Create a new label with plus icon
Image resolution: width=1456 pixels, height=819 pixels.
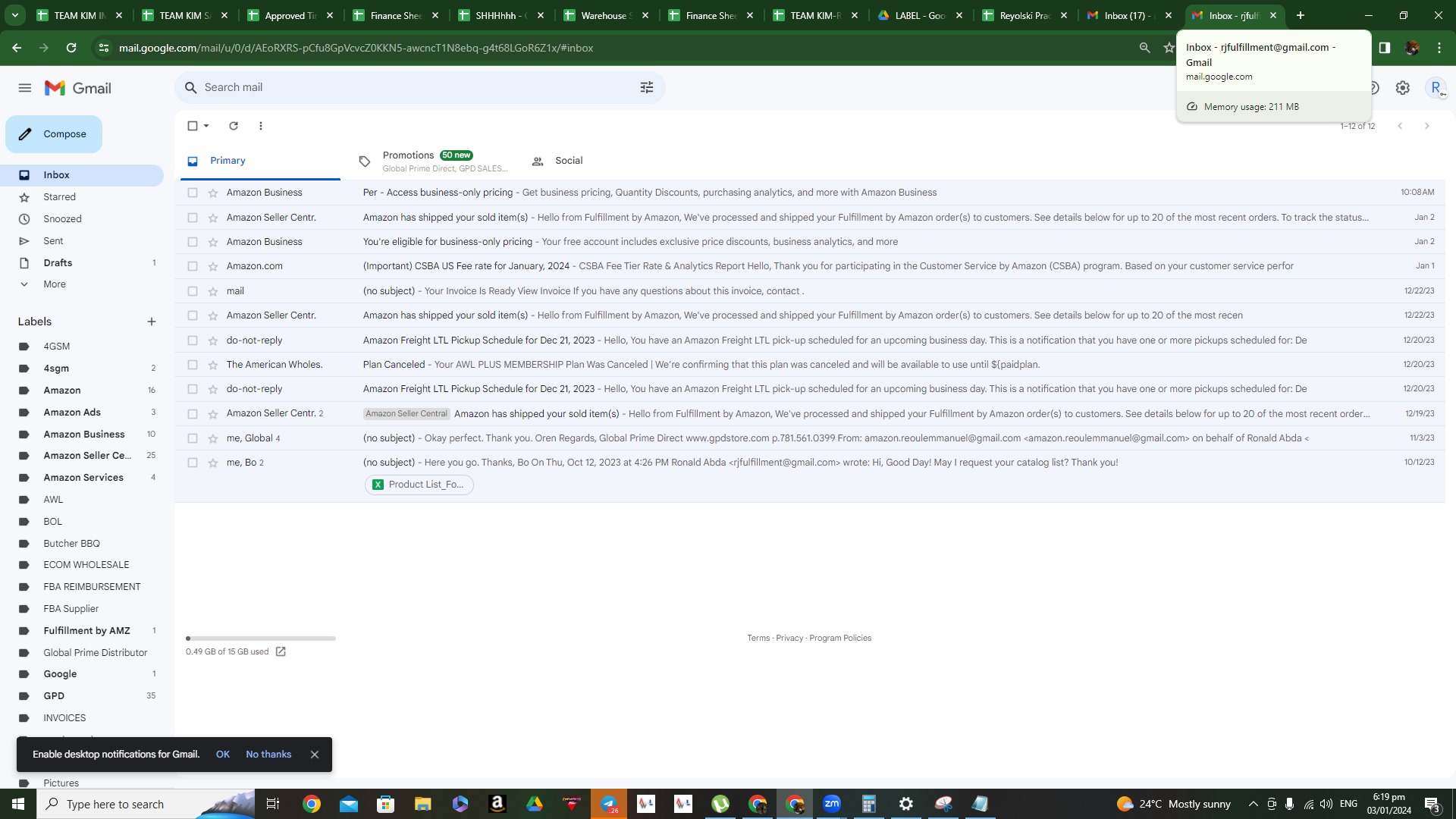point(152,322)
